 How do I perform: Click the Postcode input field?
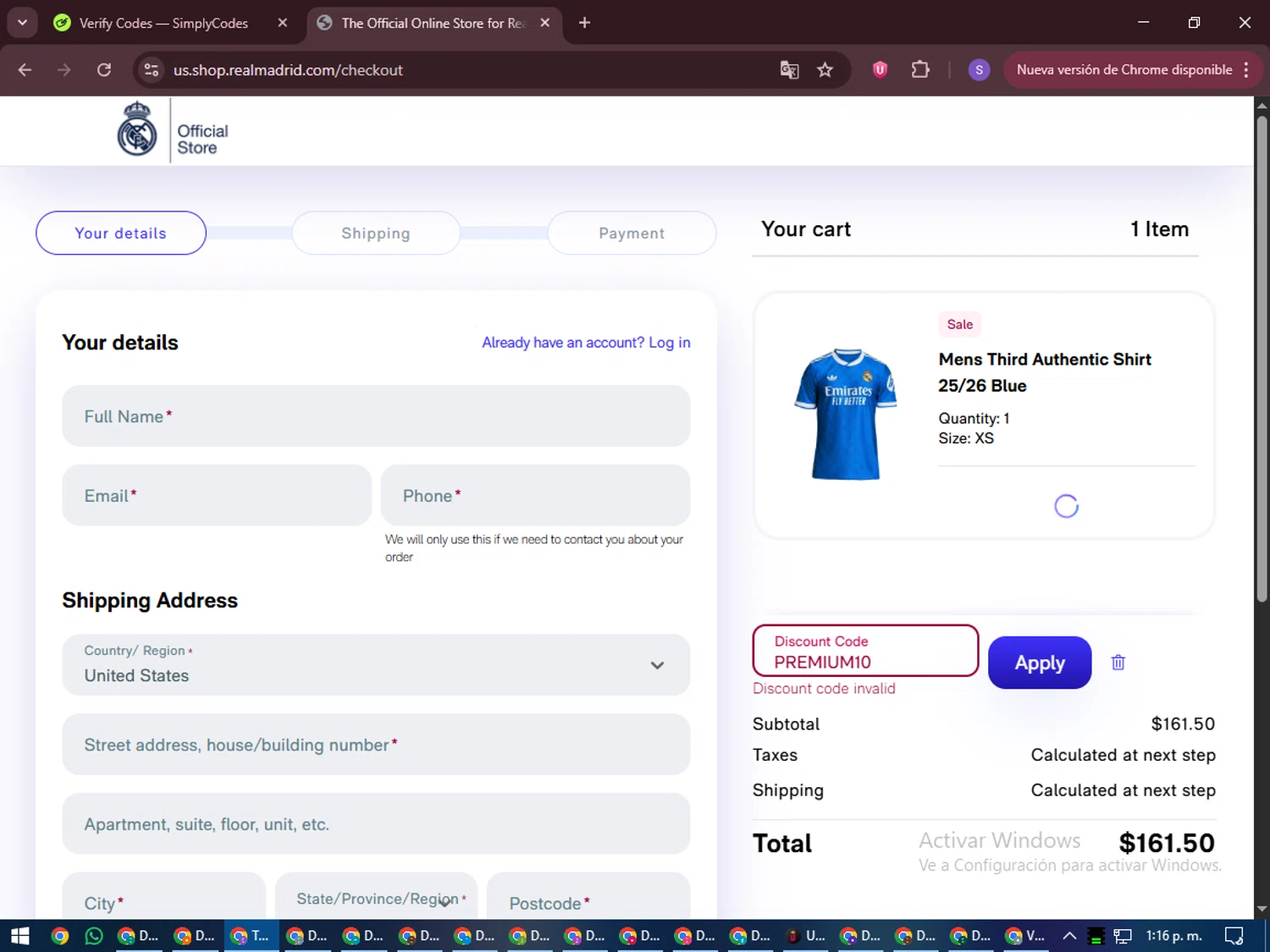coord(588,897)
